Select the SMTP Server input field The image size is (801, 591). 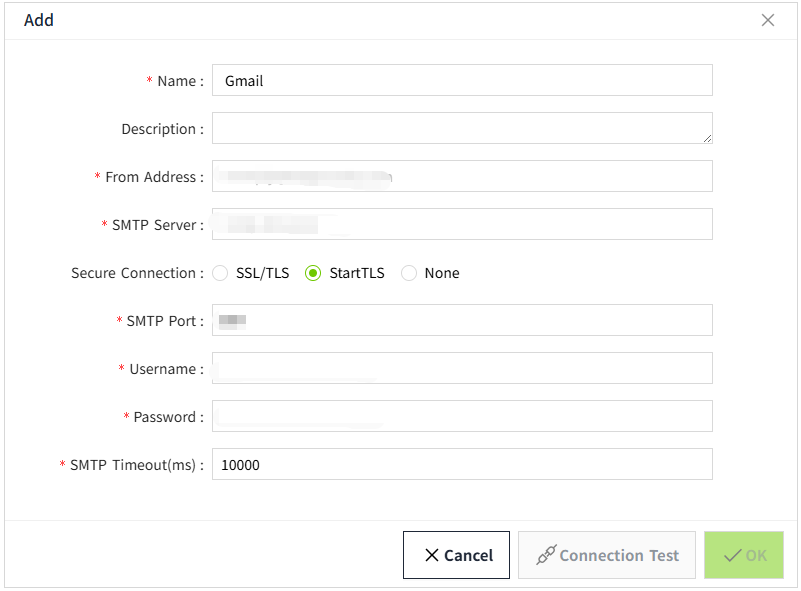pos(461,224)
